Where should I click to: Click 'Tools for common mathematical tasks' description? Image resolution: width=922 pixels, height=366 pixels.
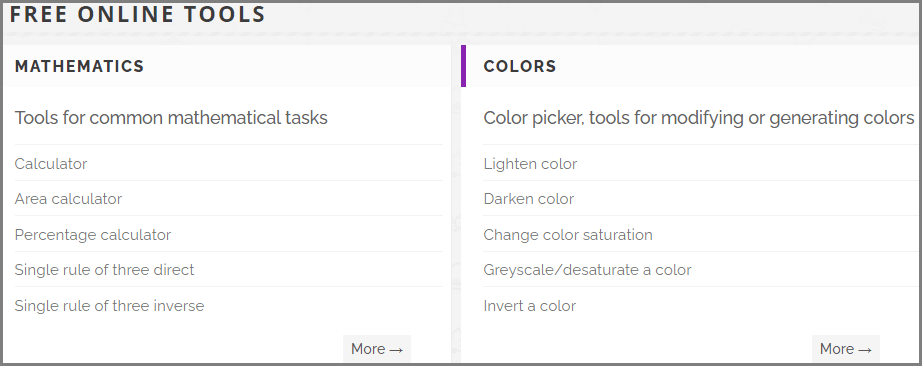[x=171, y=118]
